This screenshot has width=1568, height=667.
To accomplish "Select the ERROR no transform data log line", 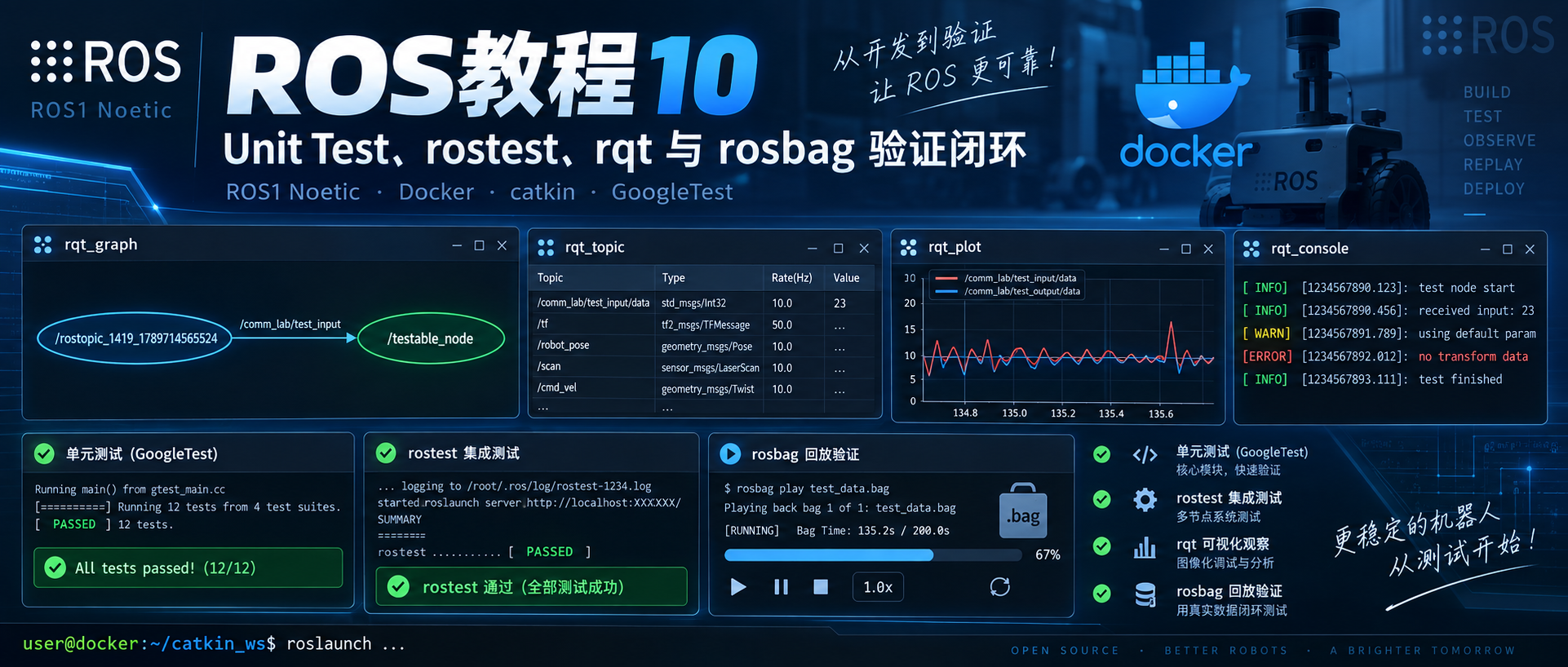I will [1385, 356].
